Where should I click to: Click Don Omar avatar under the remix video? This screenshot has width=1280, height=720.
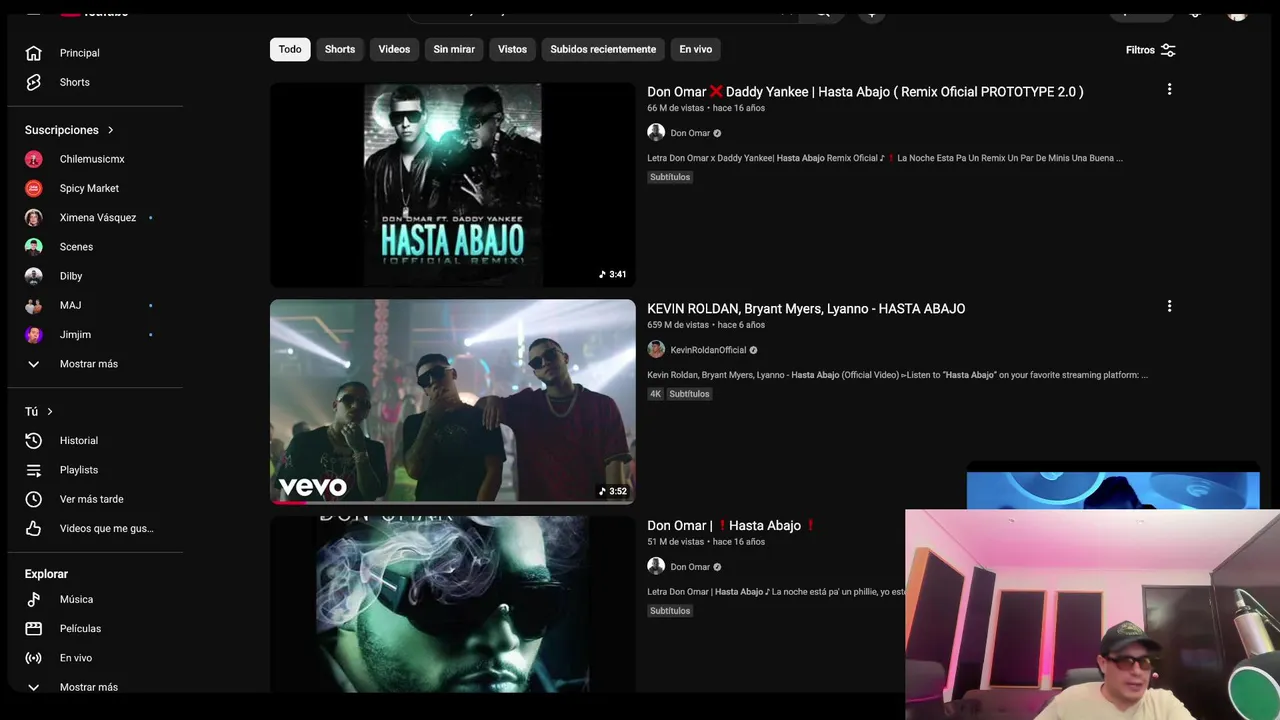click(656, 133)
